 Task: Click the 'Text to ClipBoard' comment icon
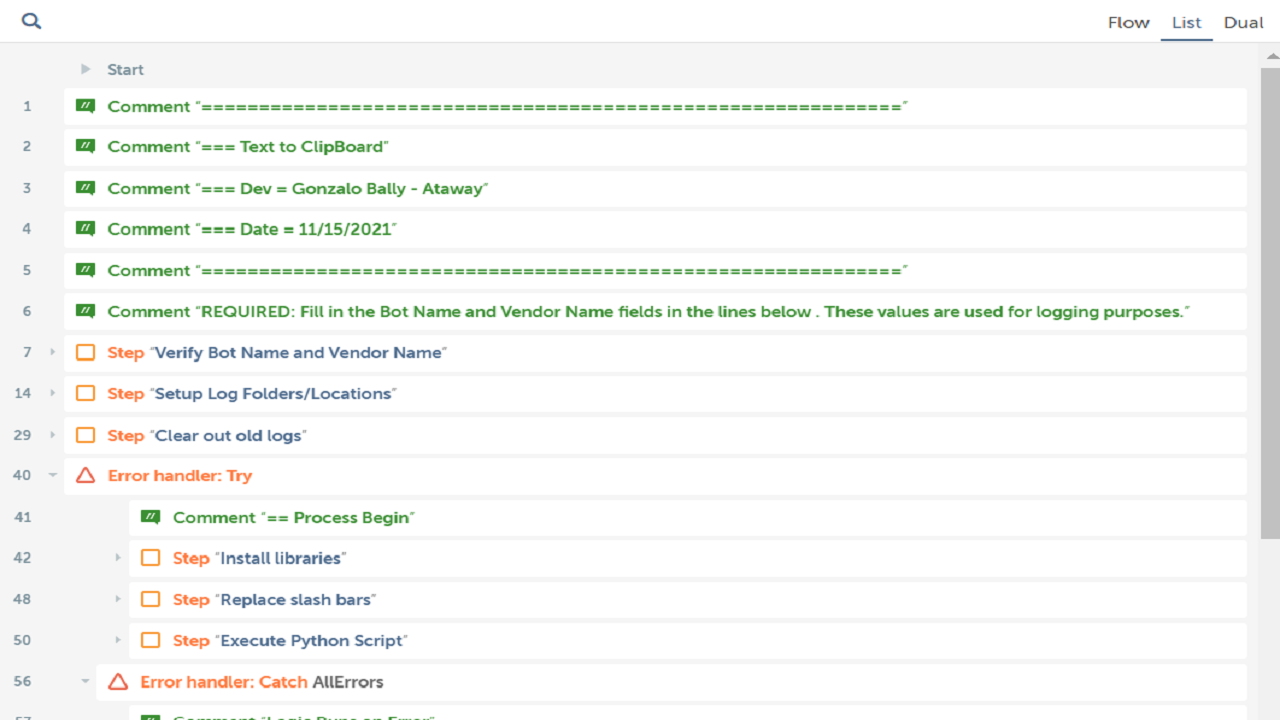[x=86, y=147]
